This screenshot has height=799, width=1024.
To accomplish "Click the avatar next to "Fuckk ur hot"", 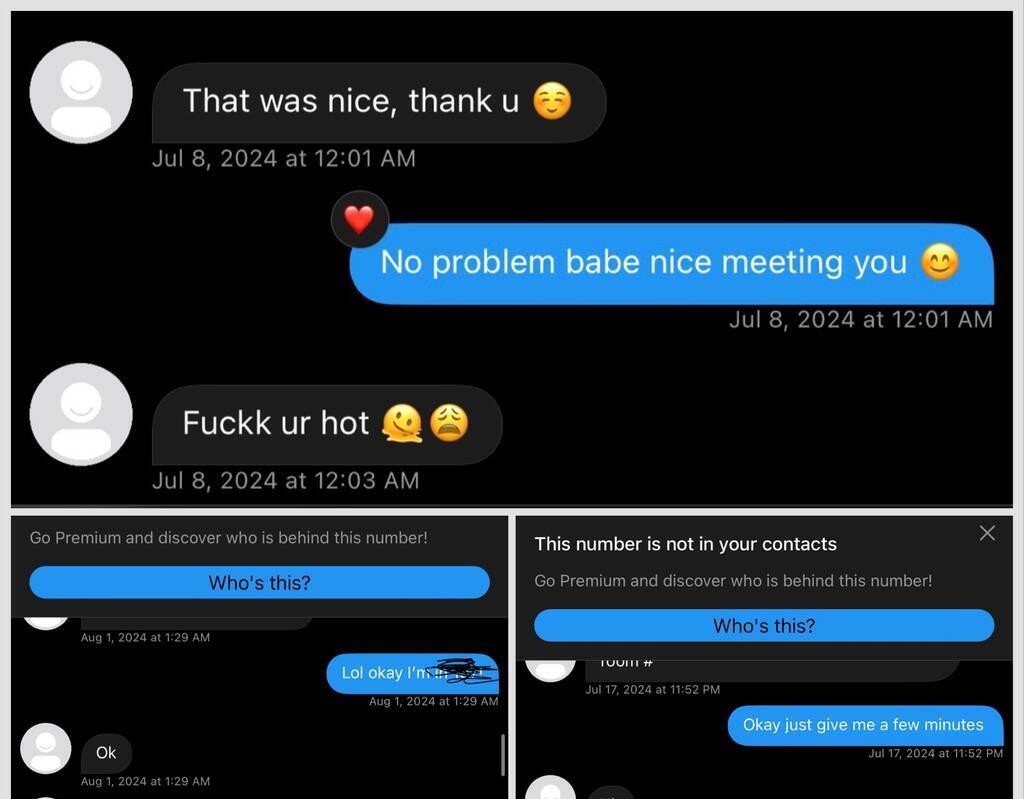I will pyautogui.click(x=81, y=414).
